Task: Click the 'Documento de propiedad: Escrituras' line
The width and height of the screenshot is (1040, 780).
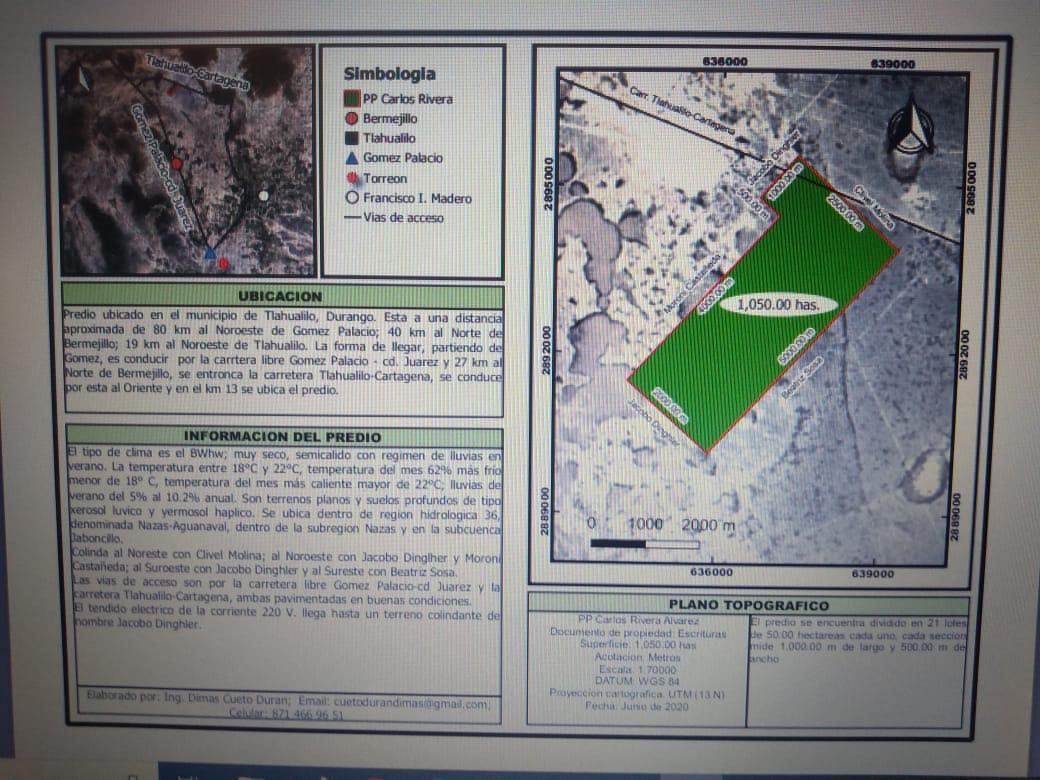Action: (638, 633)
